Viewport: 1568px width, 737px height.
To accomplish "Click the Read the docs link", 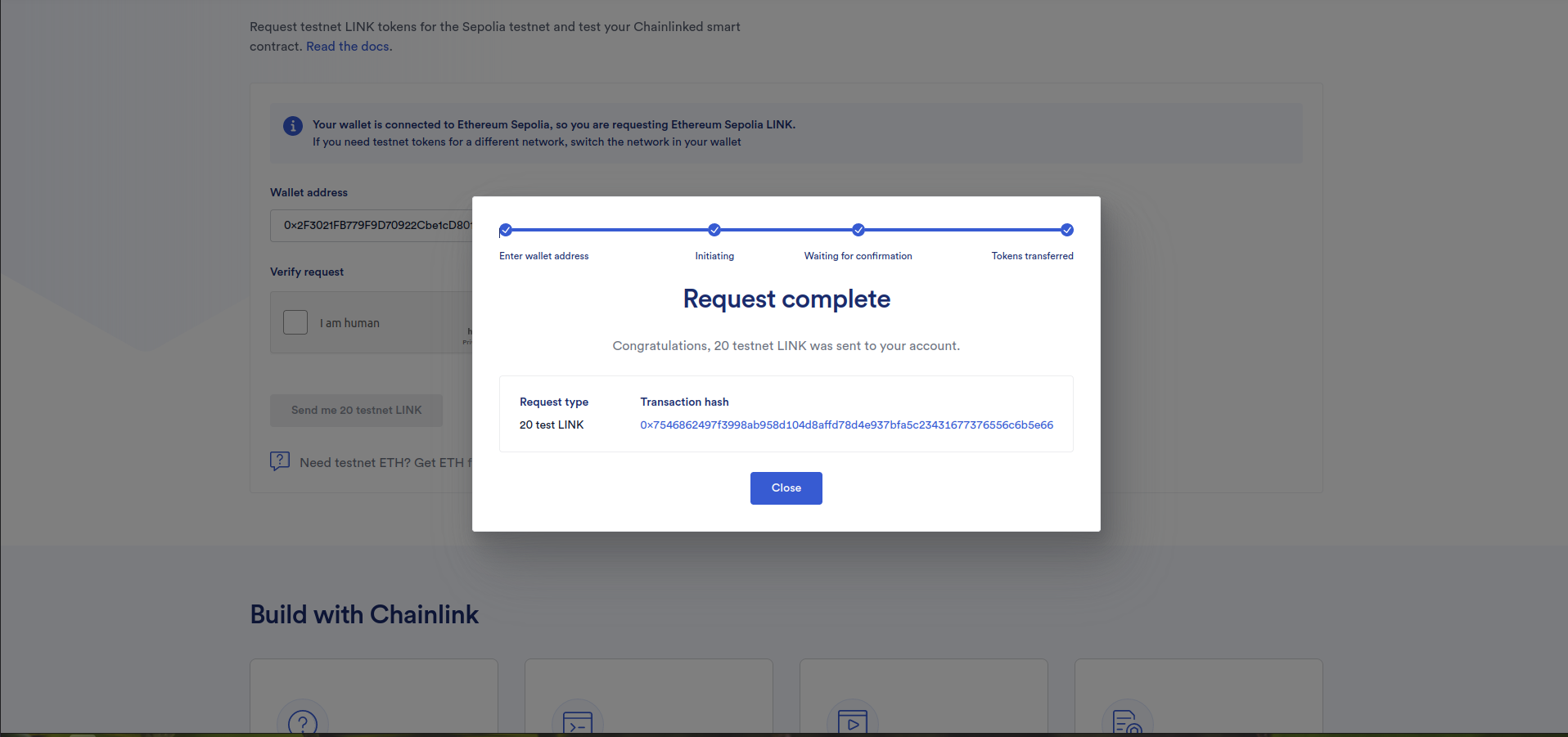I will coord(348,47).
